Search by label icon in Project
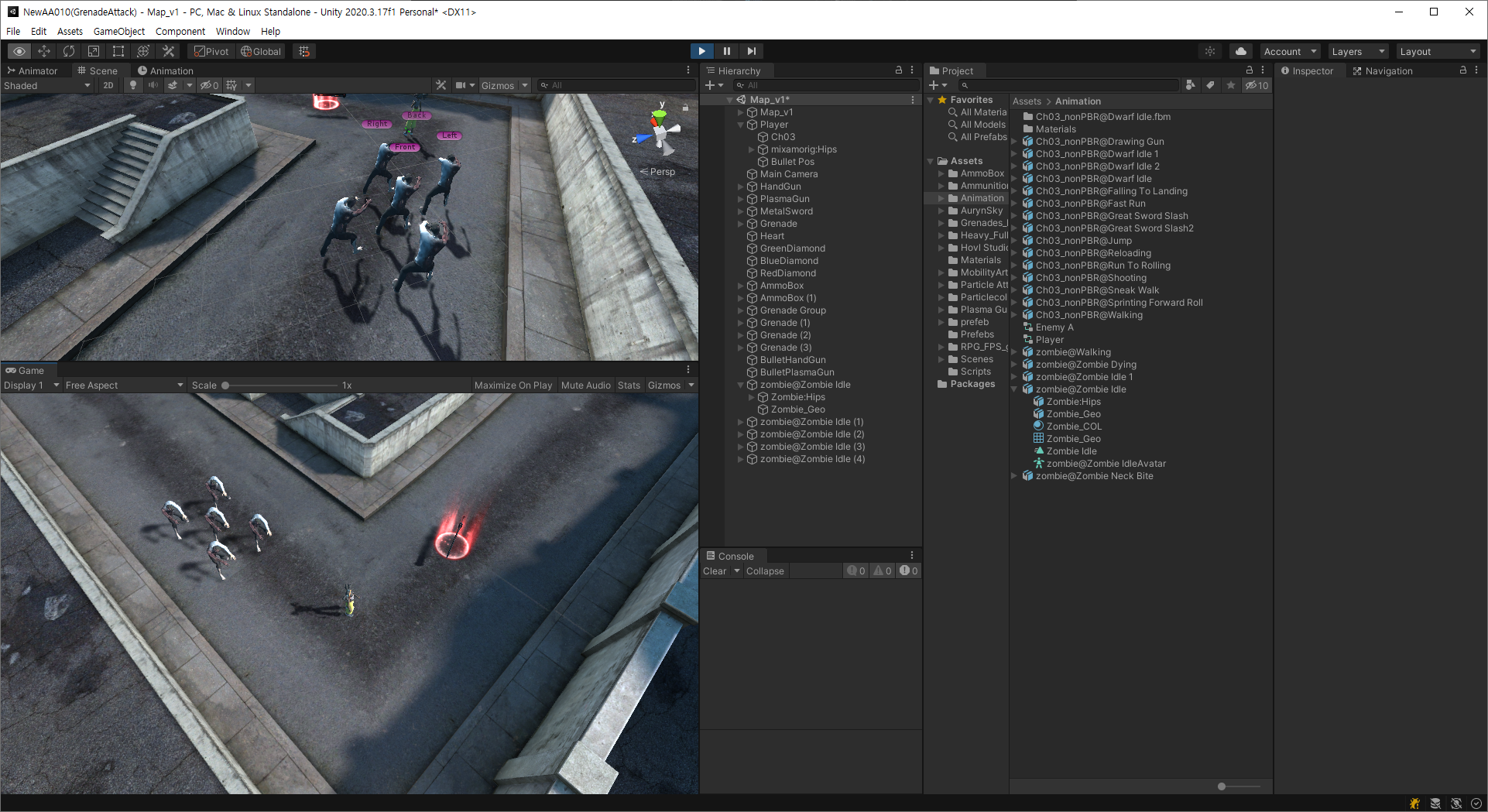The height and width of the screenshot is (812, 1488). (1210, 85)
